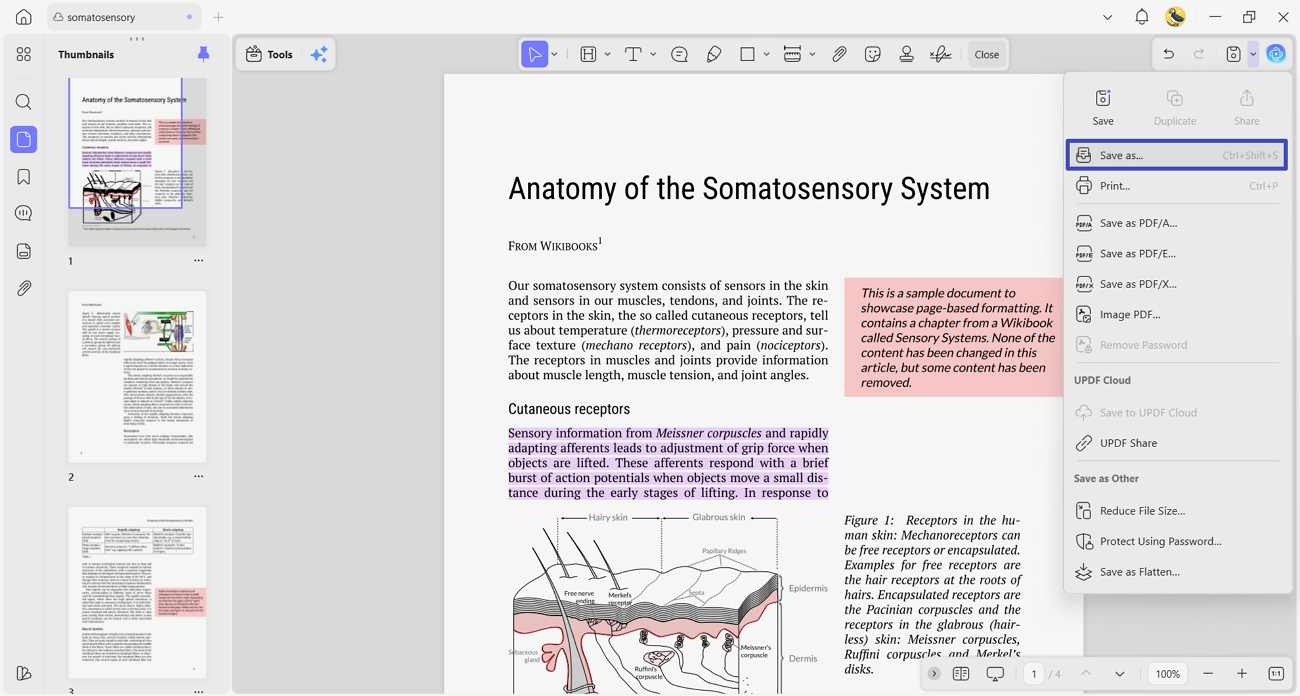Open the Tools menu
The image size is (1300, 696).
[x=270, y=54]
